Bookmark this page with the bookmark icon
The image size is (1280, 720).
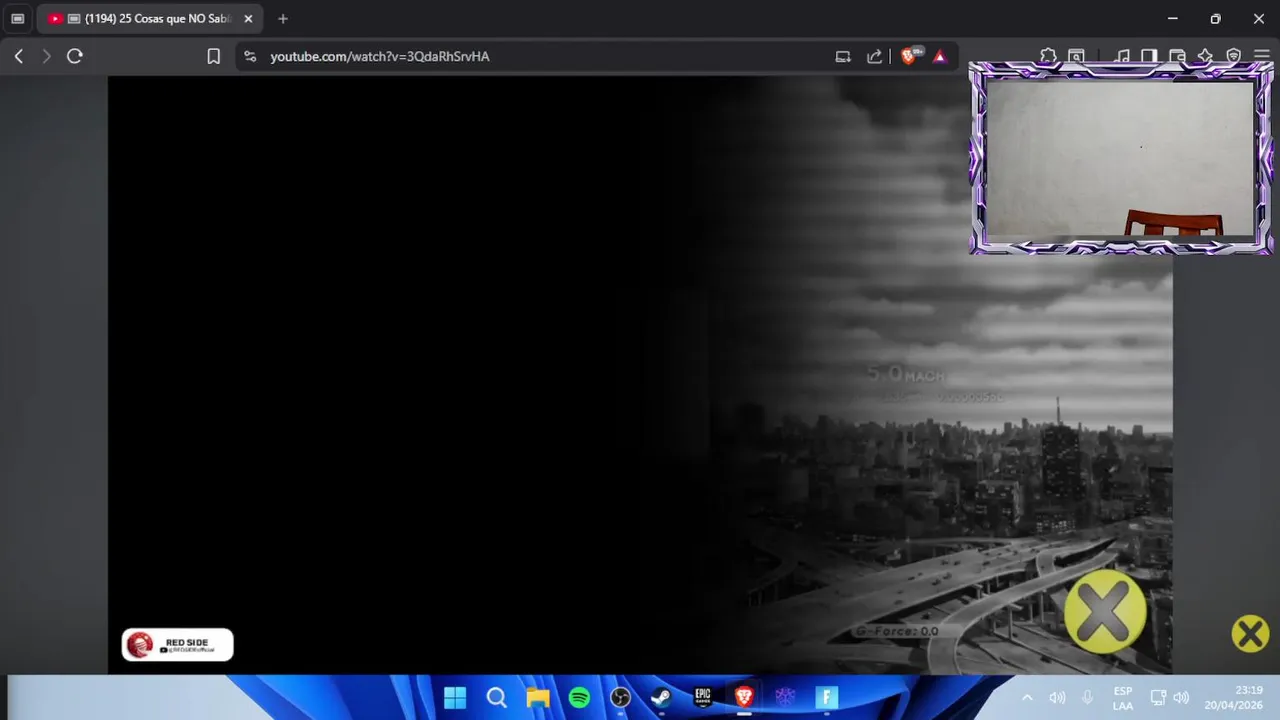[x=213, y=57]
